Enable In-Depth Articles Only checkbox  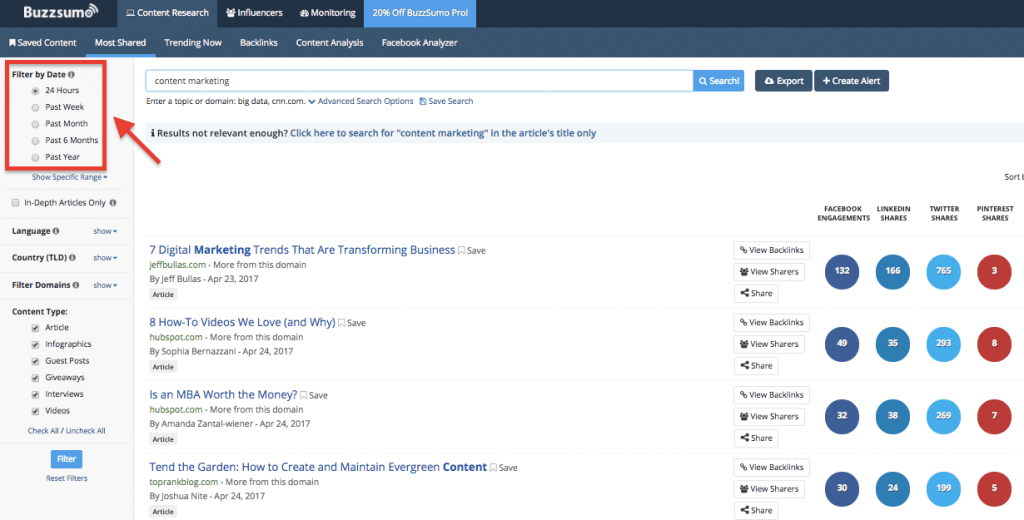click(x=15, y=203)
